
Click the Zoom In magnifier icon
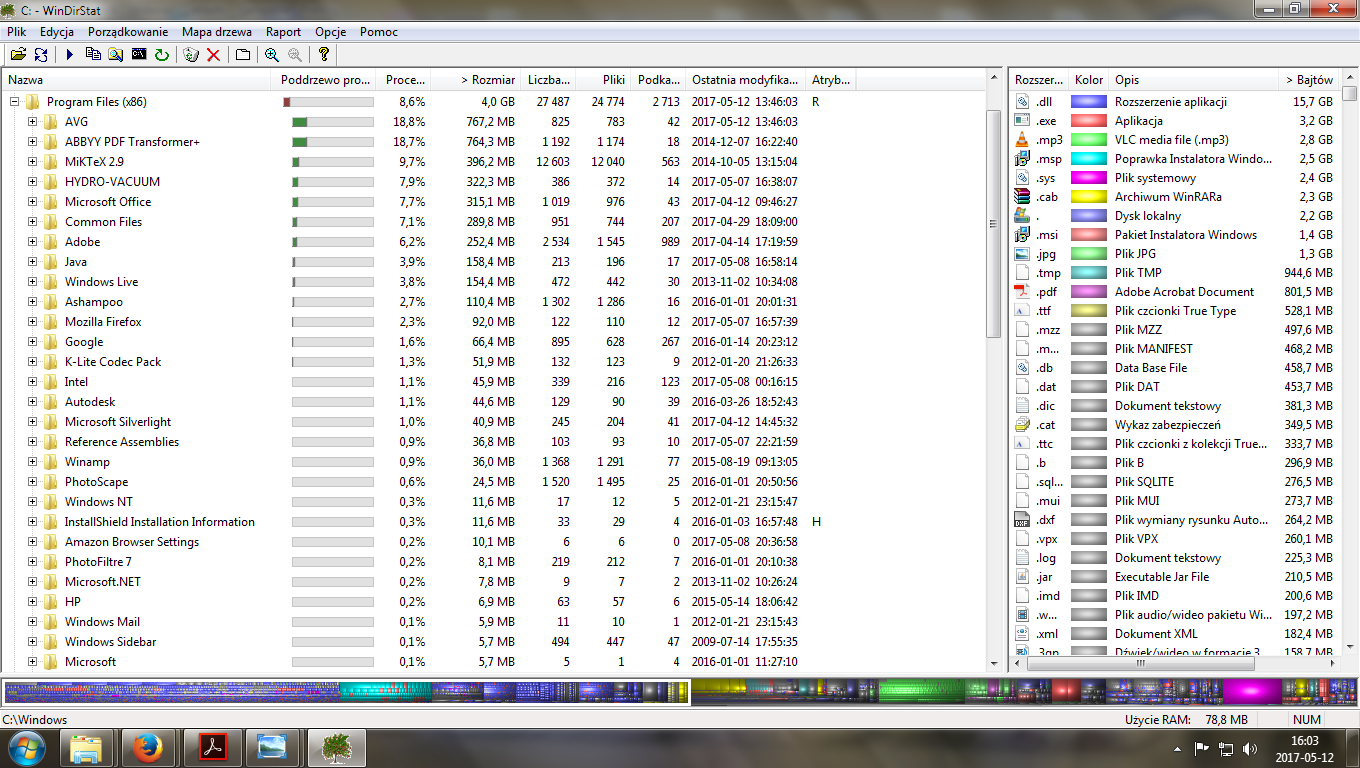pyautogui.click(x=272, y=55)
